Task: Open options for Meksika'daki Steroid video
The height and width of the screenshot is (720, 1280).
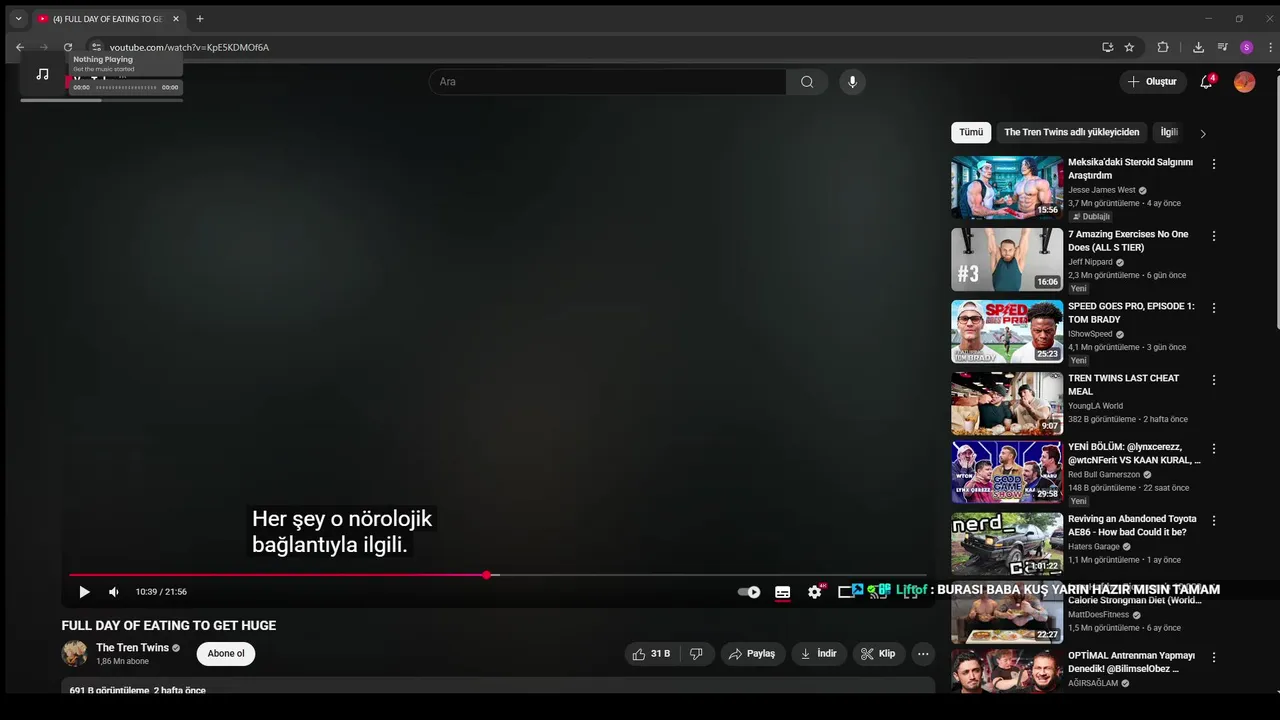Action: click(1214, 164)
